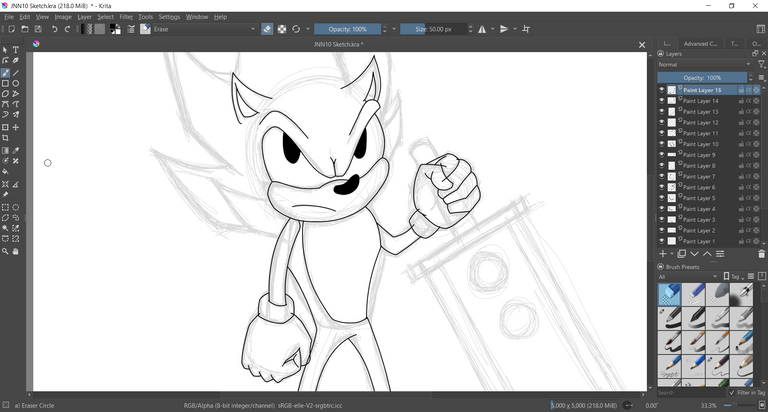Select the Rectangular Selection tool
This screenshot has height=412, width=768.
[5, 207]
